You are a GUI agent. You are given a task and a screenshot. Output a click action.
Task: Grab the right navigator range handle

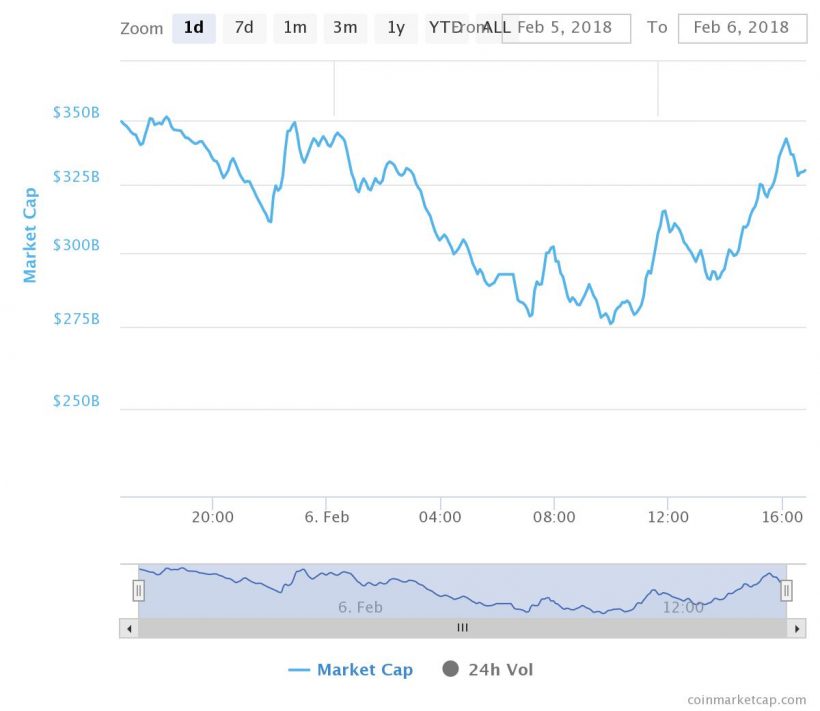coord(786,591)
